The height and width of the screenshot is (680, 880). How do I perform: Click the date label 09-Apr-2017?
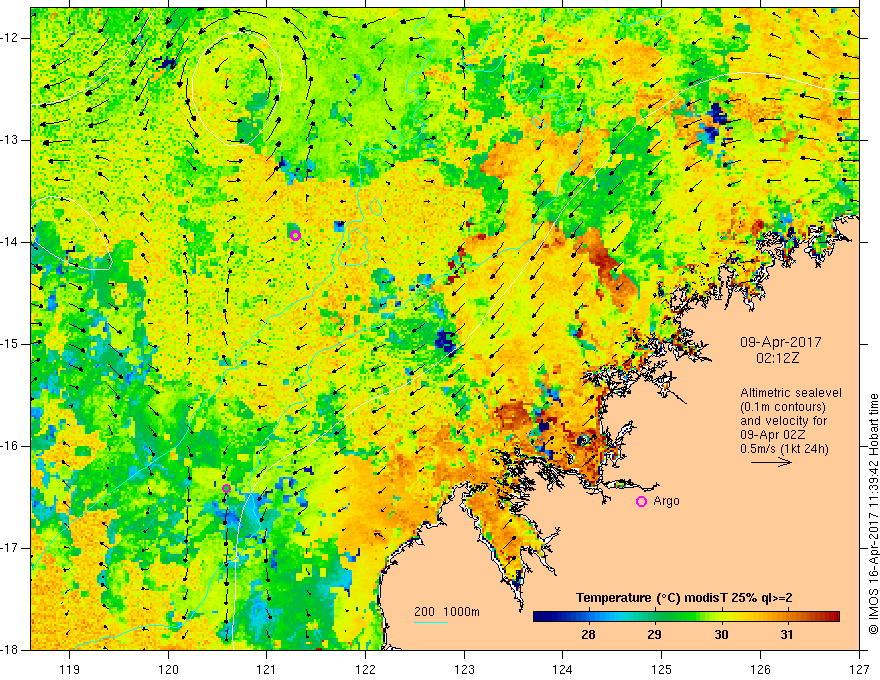(x=781, y=342)
